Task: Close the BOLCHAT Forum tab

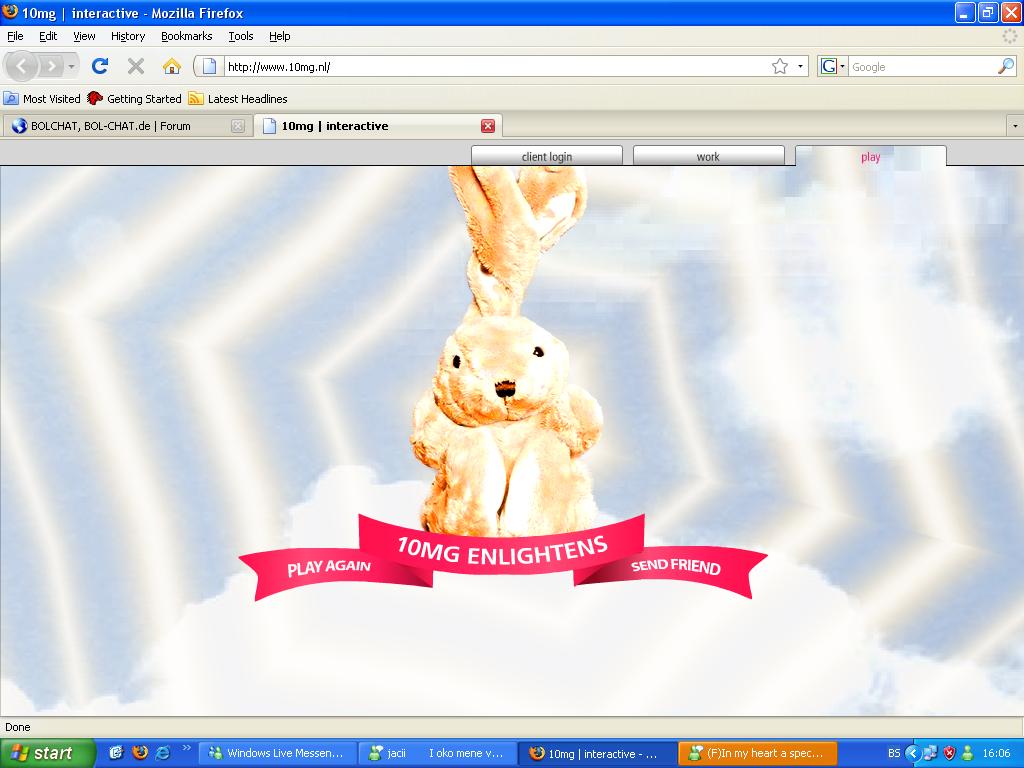Action: [x=238, y=126]
